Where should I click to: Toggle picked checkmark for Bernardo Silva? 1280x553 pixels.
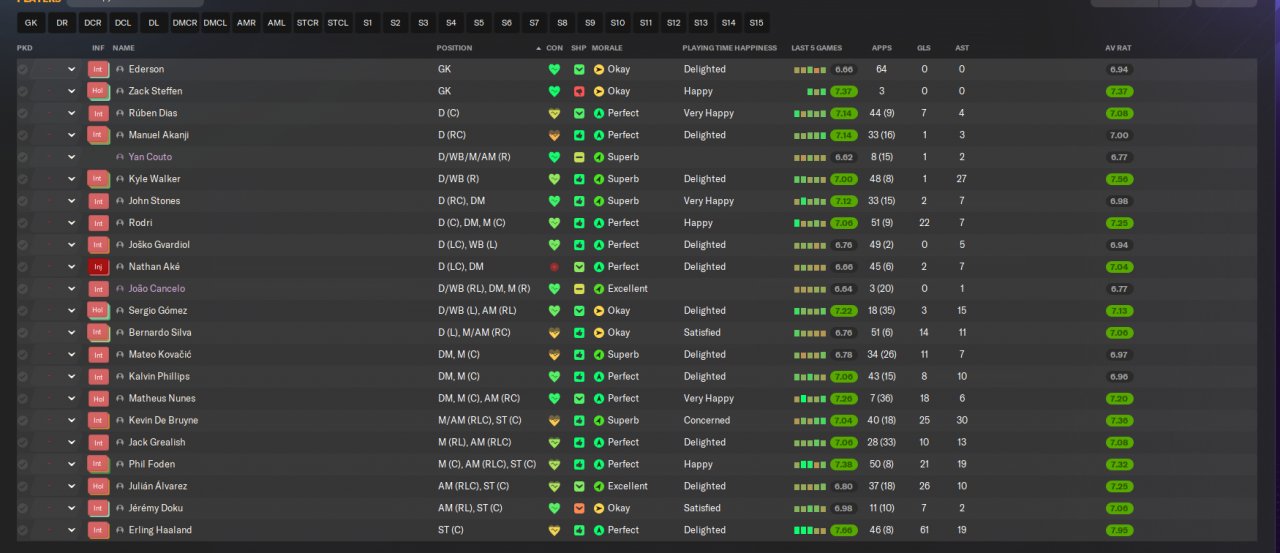[x=23, y=333]
